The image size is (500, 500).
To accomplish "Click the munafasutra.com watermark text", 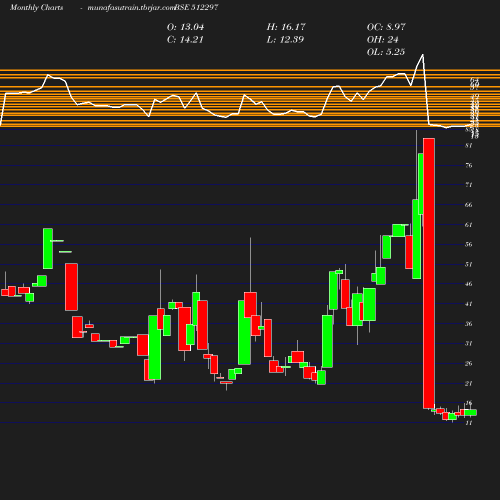I will click(131, 8).
